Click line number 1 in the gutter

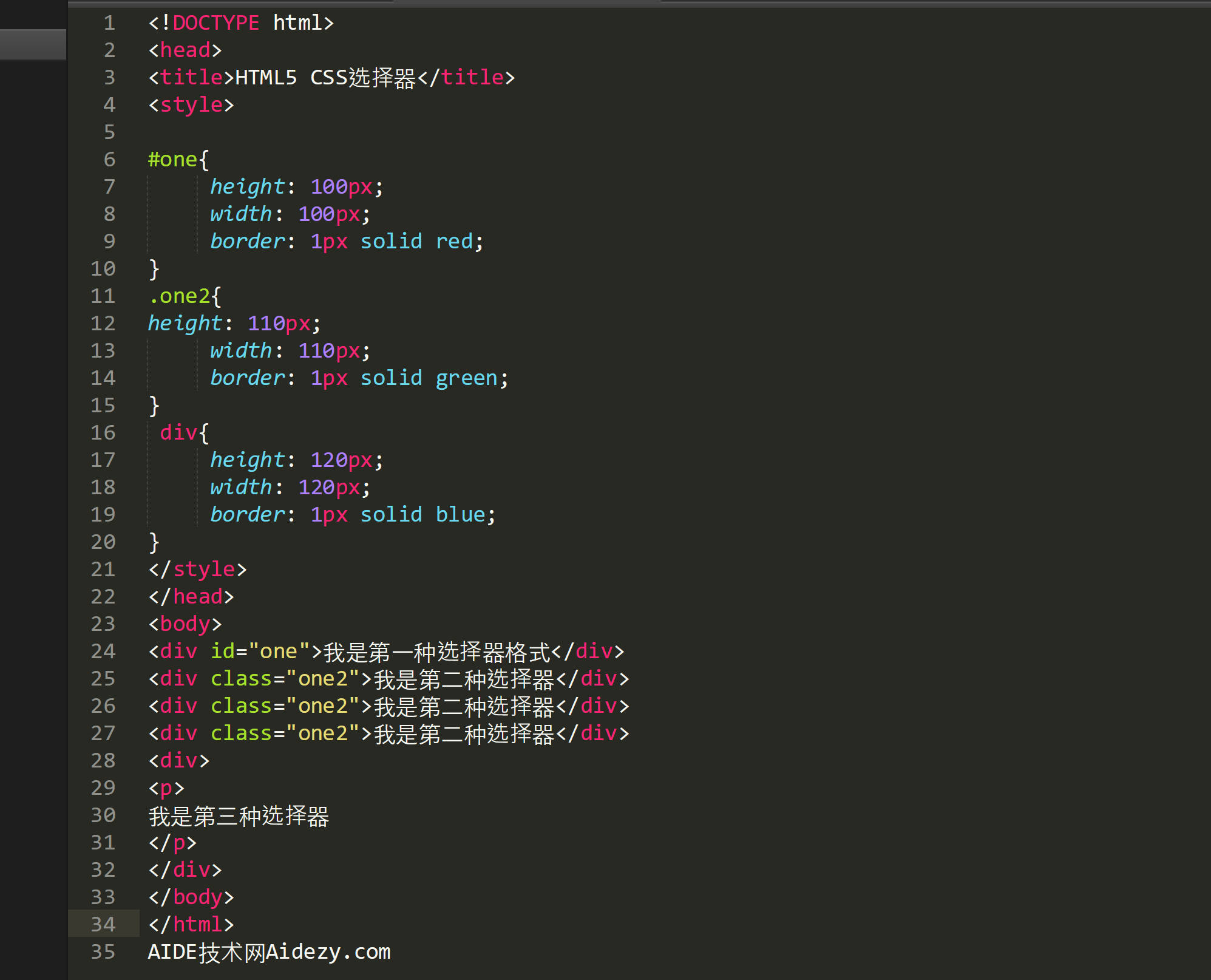(x=109, y=23)
